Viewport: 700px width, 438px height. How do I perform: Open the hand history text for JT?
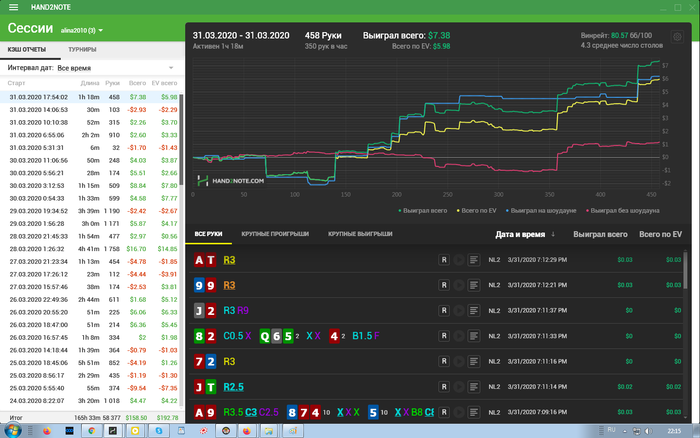[x=474, y=387]
